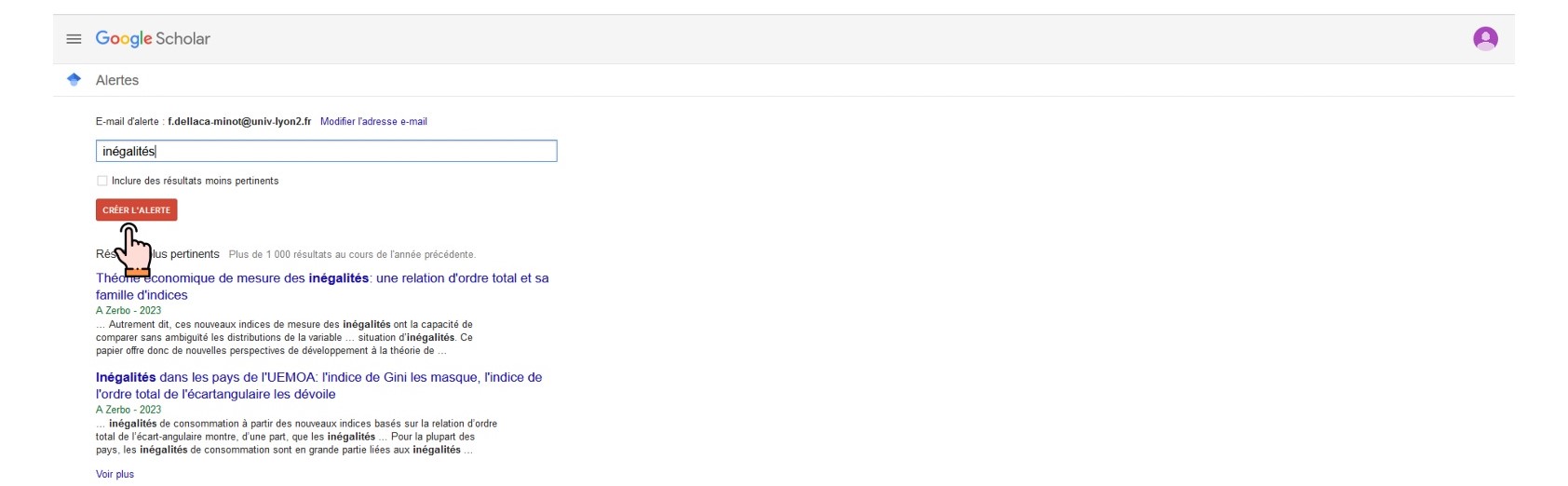The width and height of the screenshot is (1568, 486).
Task: Open the article Inégalités dans les pays de l'UEMOA
Action: click(318, 385)
